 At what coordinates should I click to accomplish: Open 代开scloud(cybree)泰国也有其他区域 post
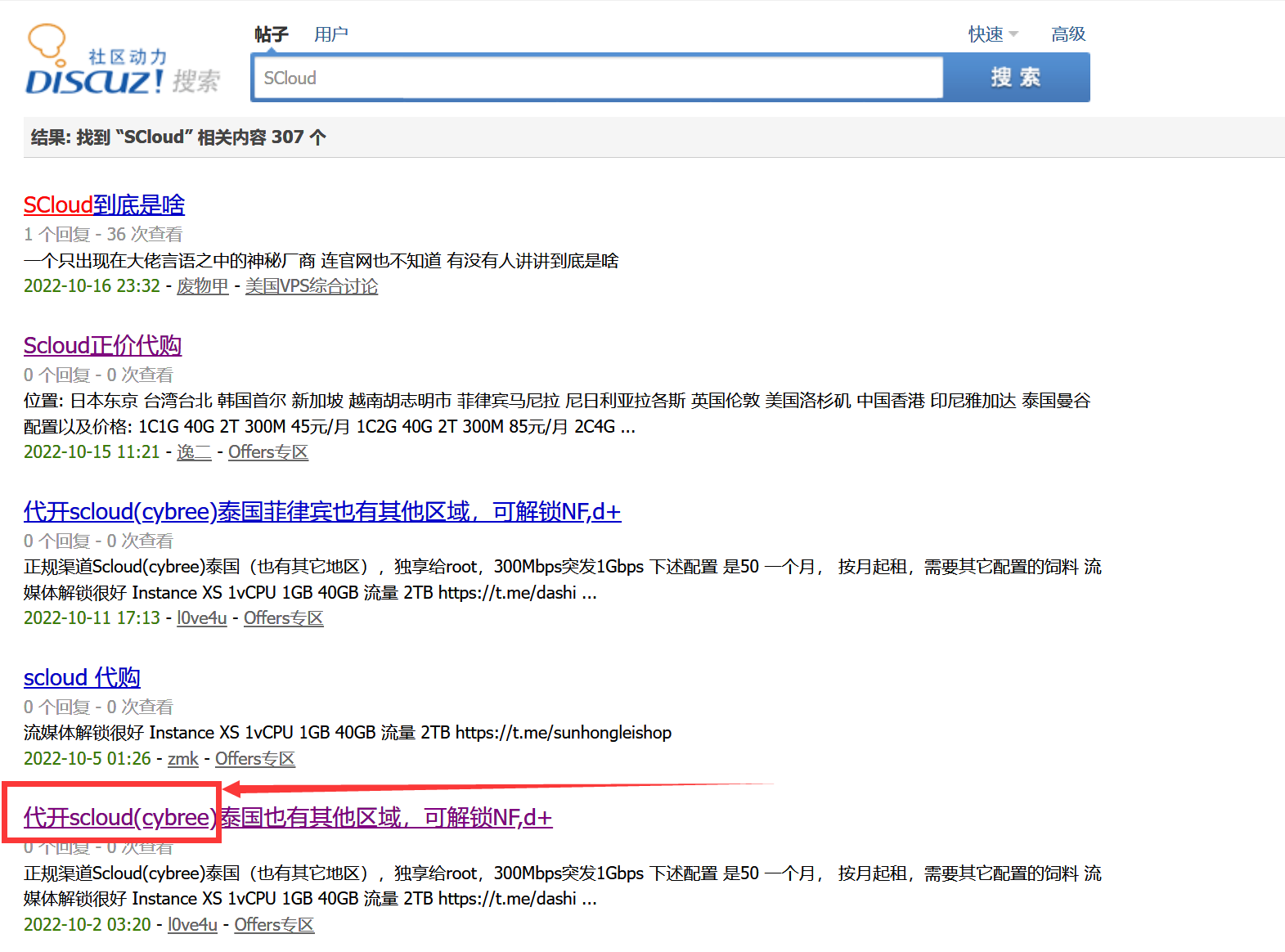point(288,817)
